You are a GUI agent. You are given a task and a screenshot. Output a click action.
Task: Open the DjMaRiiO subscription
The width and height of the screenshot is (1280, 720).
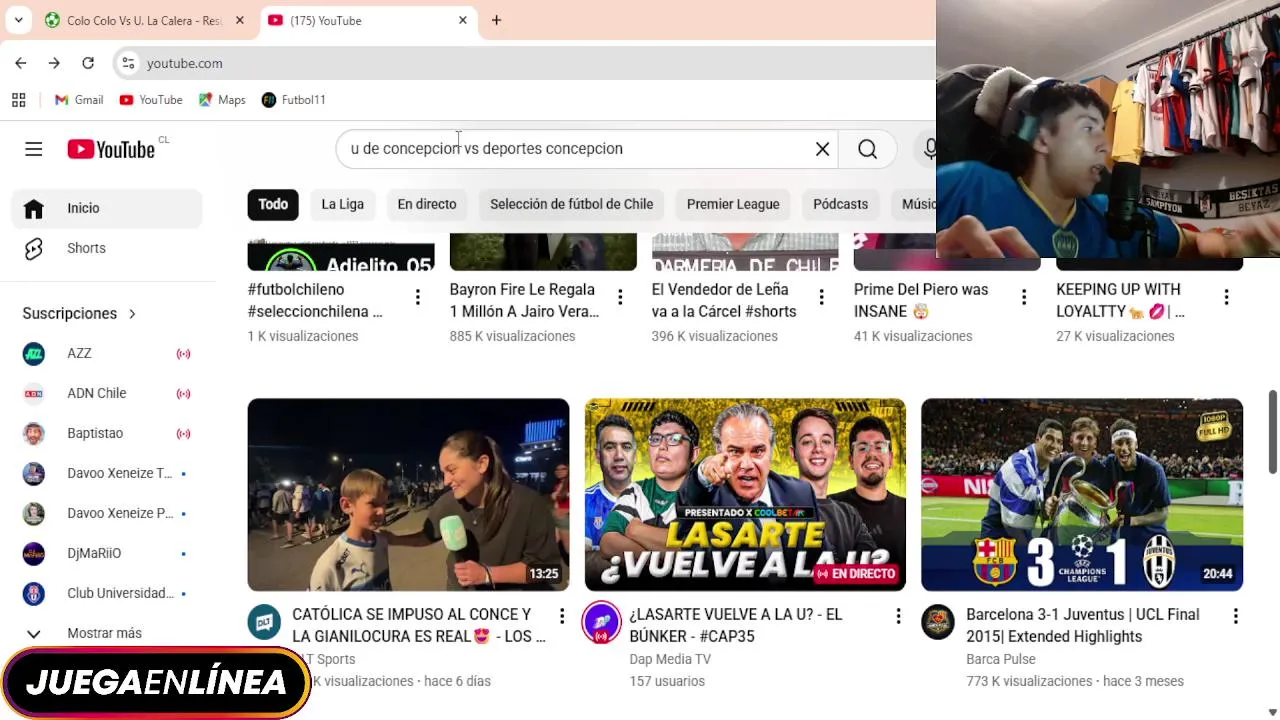coord(107,553)
